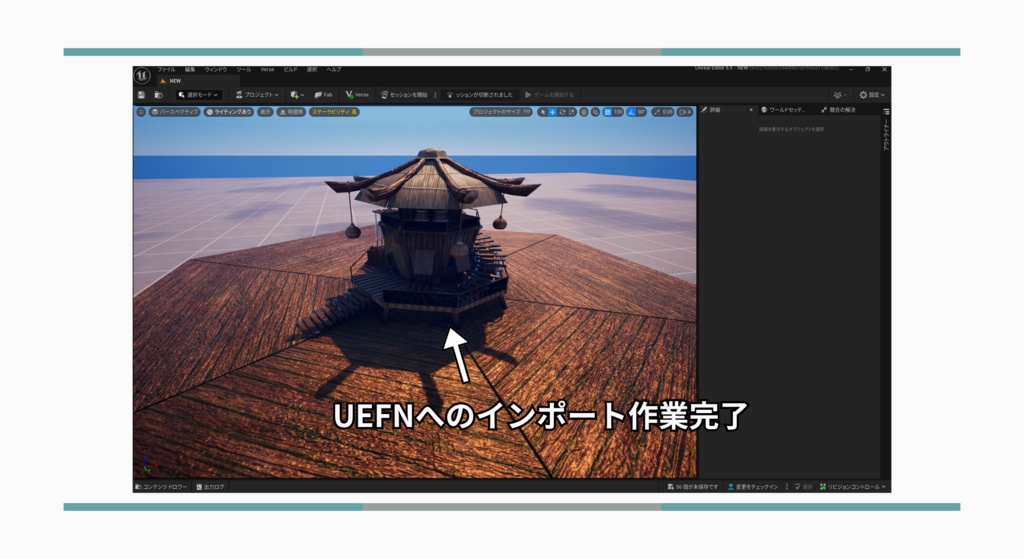
Task: Click the ゲームを開始する play button
Action: pyautogui.click(x=549, y=95)
